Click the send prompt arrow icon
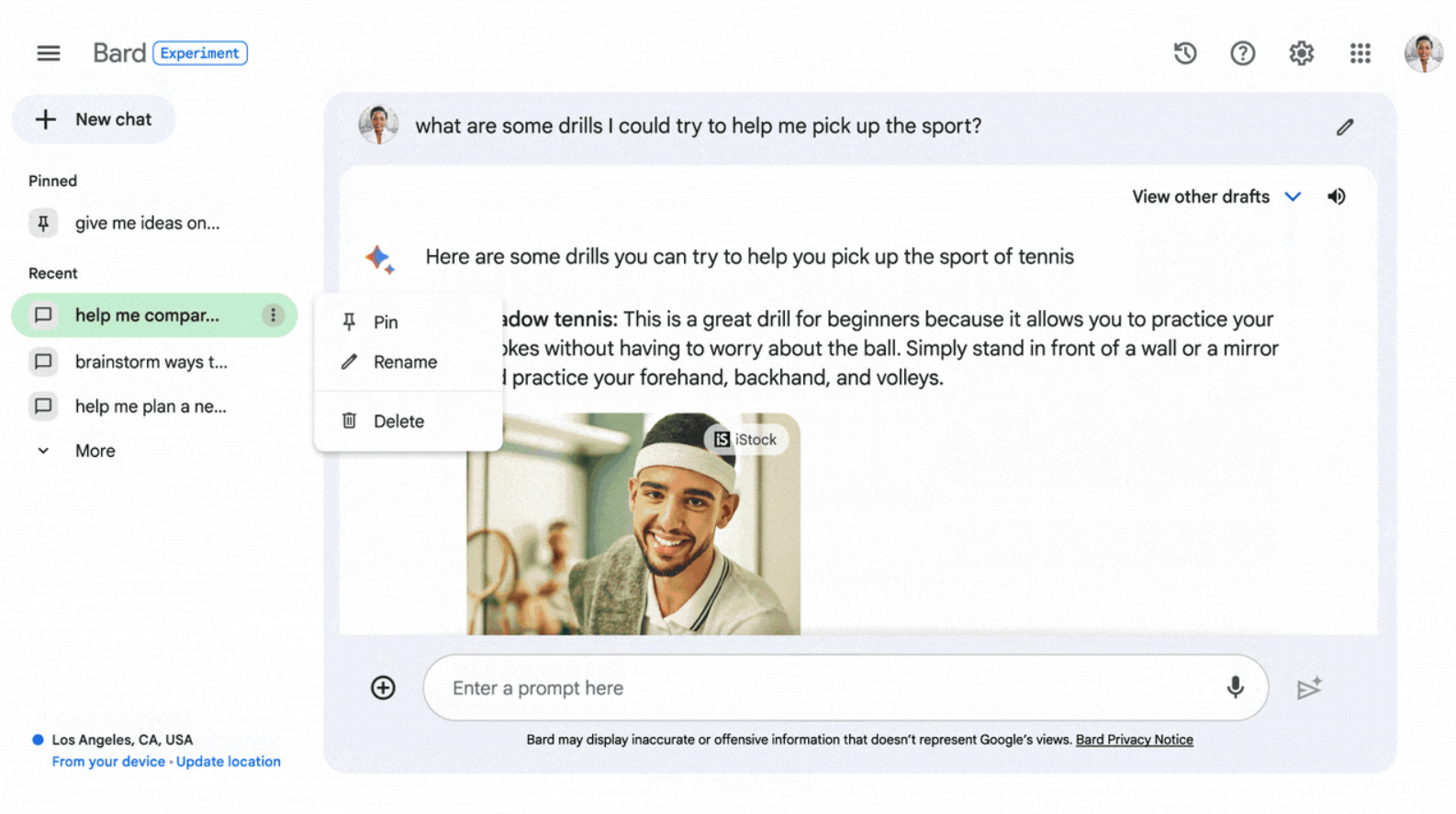 [x=1308, y=687]
